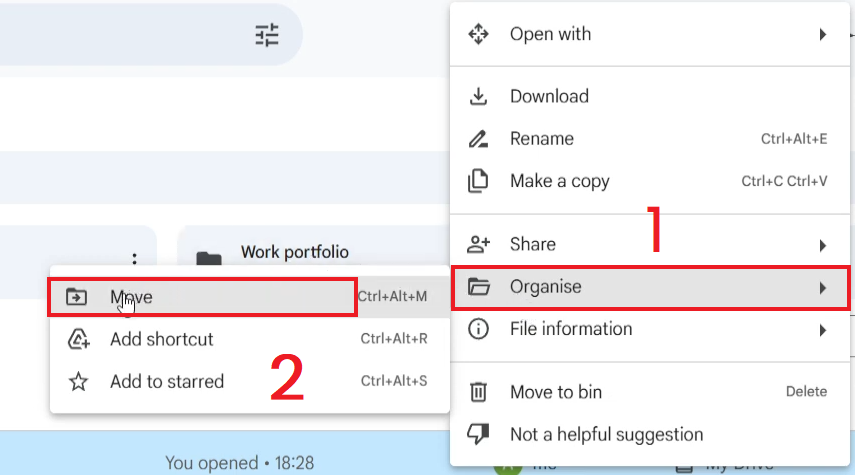Click the search filter options icon
Viewport: 855px width, 475px height.
267,36
